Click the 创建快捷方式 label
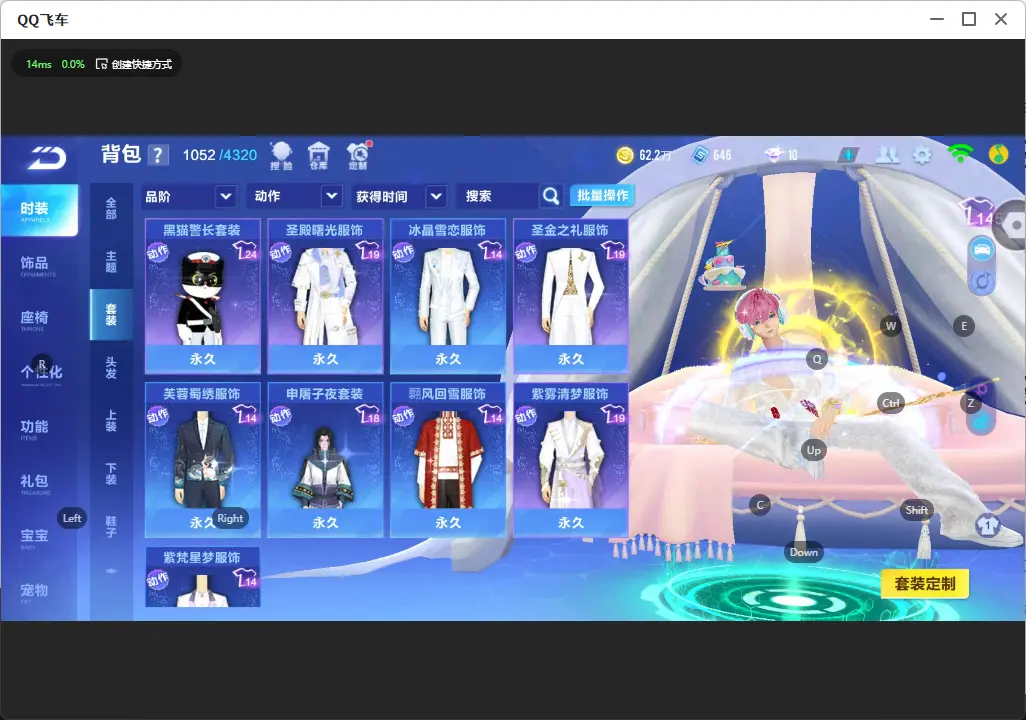 (141, 64)
